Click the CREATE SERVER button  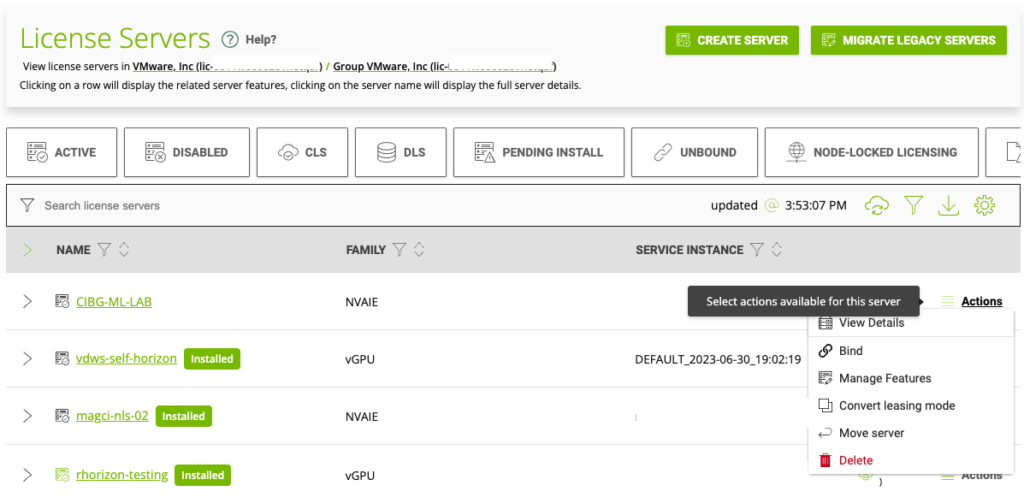click(x=732, y=40)
